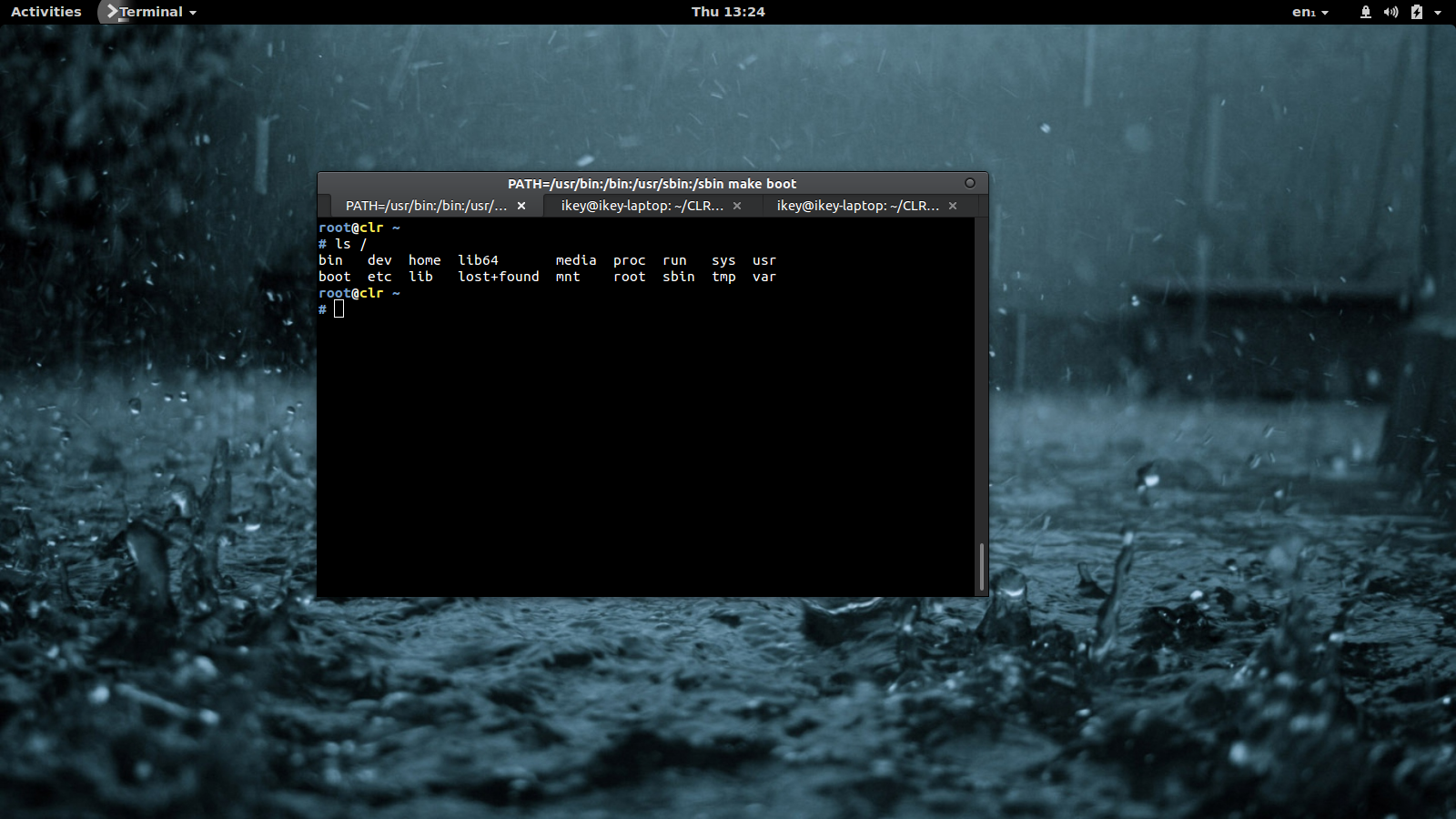The height and width of the screenshot is (819, 1456).
Task: Click the 'proc' directory name
Action: point(629,260)
